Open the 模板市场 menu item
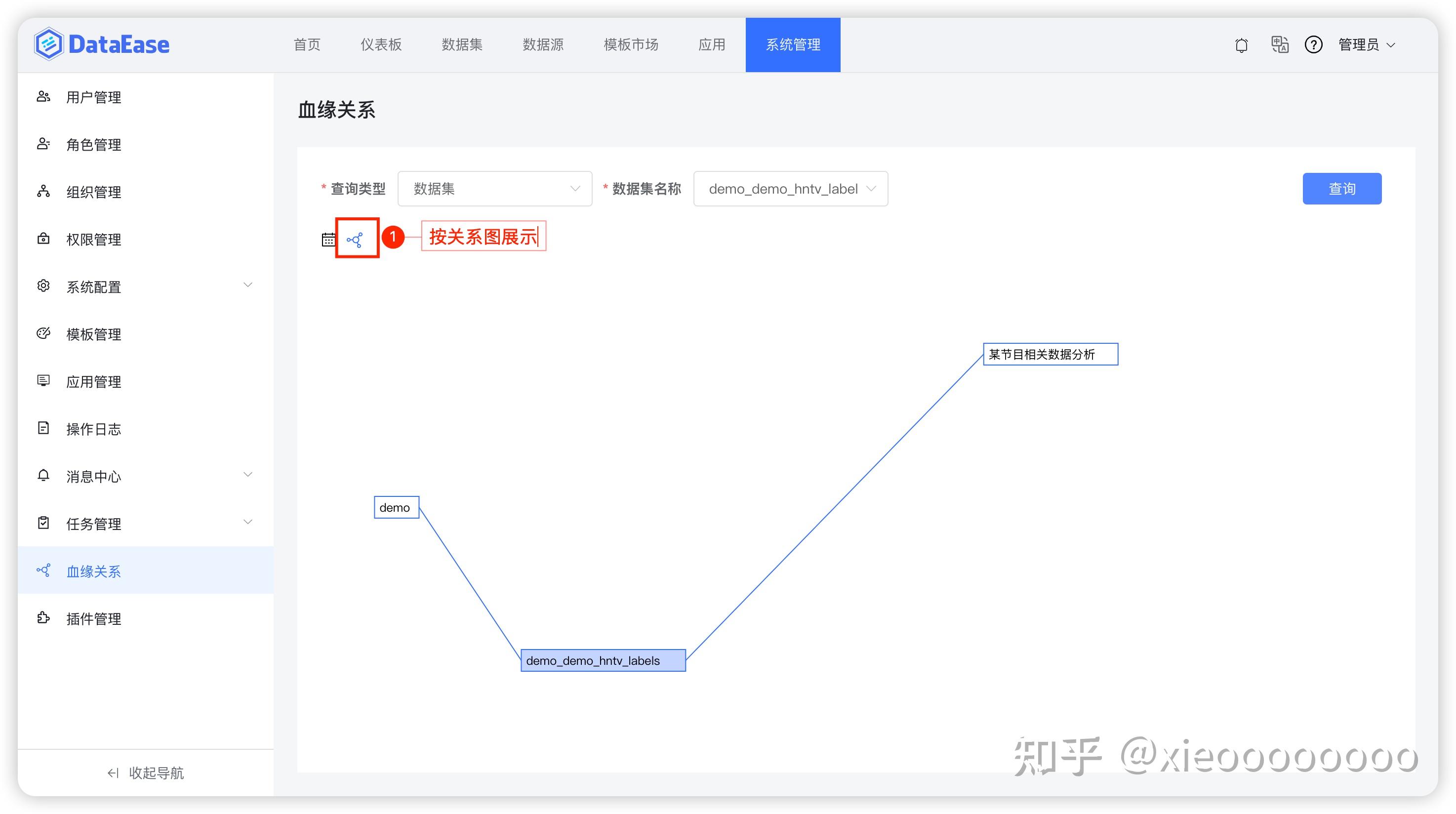 631,44
